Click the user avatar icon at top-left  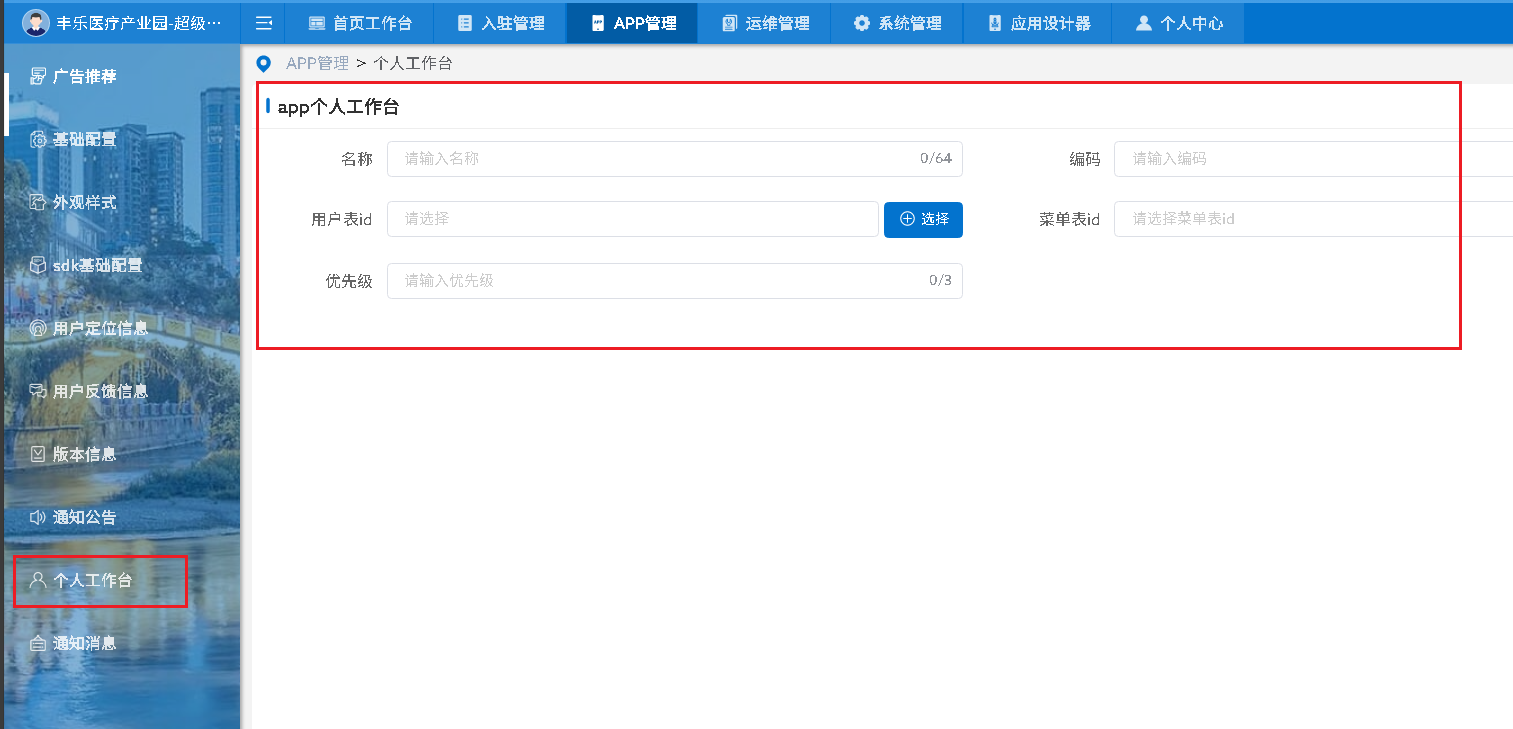[36, 23]
